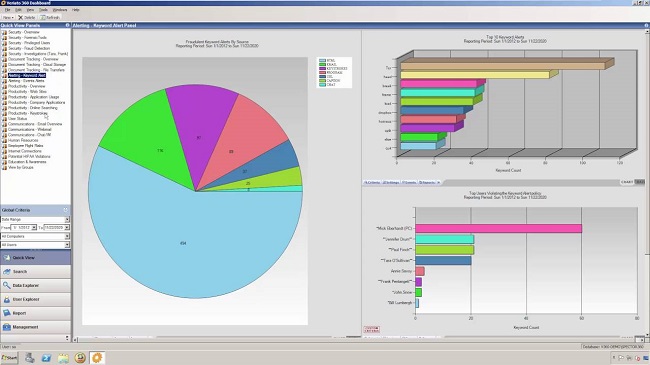This screenshot has height=365, width=650.
Task: Click the Data Explorer navigation button
Action: [36, 285]
